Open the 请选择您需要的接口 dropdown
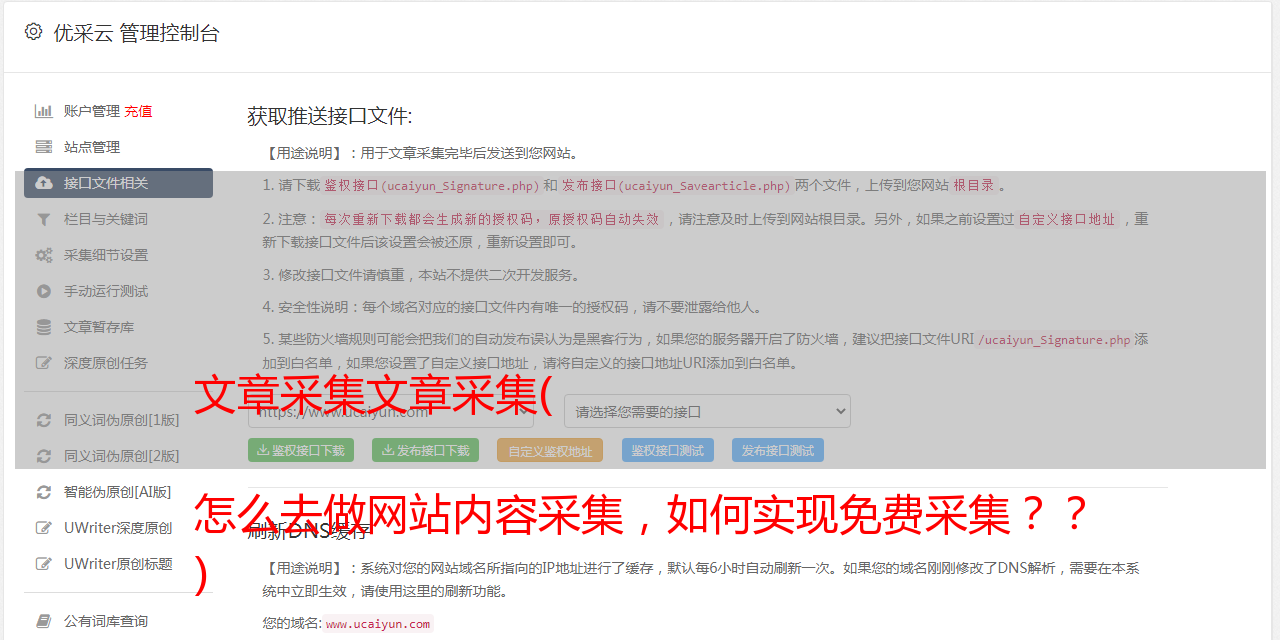The height and width of the screenshot is (640, 1280). [707, 411]
